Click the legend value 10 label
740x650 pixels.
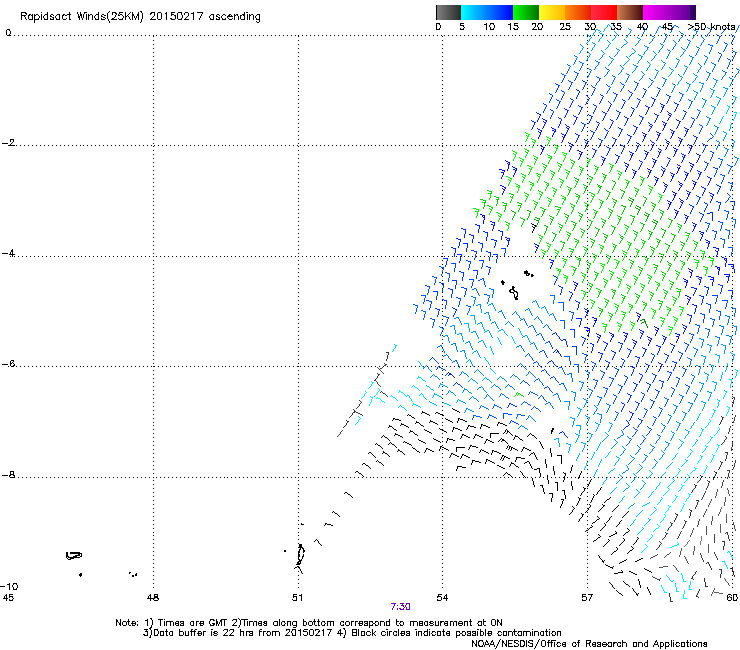coord(489,26)
